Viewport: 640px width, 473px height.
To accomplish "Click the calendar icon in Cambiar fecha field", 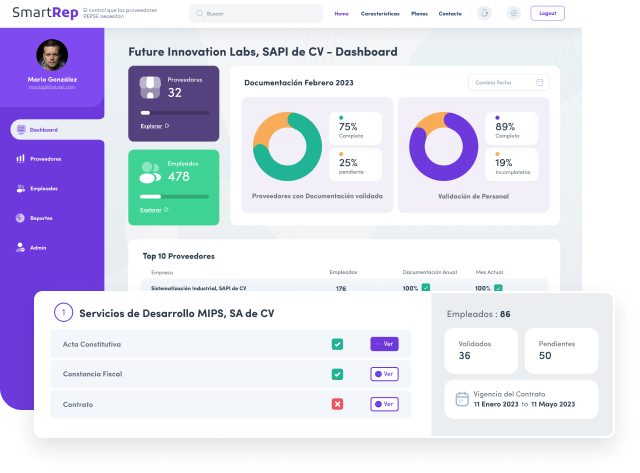I will click(x=540, y=82).
